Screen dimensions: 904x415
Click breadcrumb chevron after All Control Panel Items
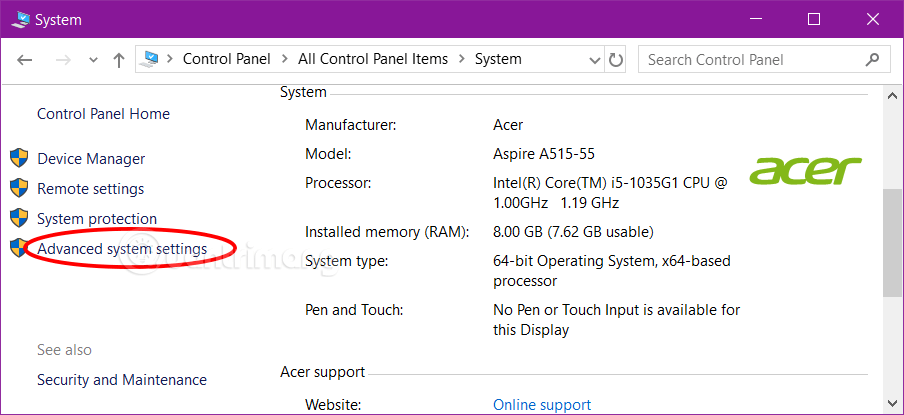click(x=461, y=59)
